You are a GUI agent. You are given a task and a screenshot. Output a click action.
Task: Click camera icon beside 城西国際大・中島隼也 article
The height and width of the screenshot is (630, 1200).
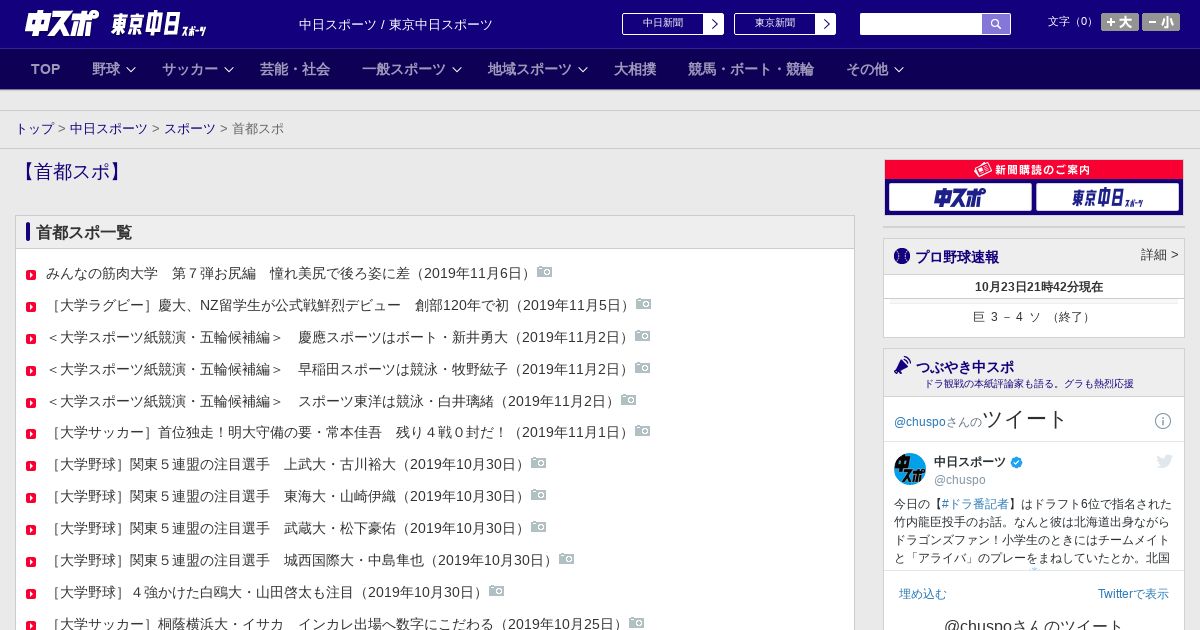[567, 559]
